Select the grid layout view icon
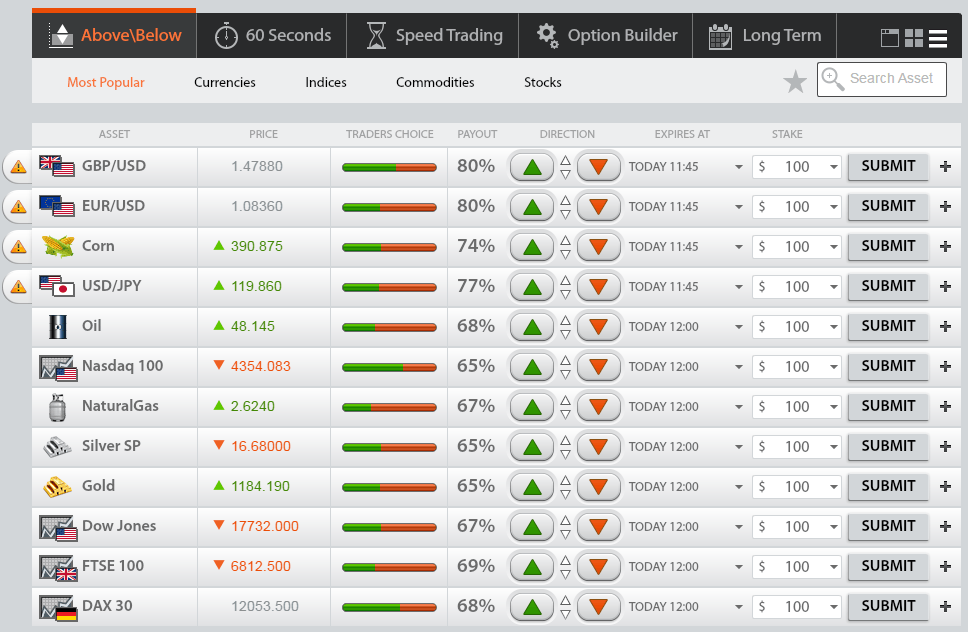Viewport: 968px width, 632px height. click(914, 38)
